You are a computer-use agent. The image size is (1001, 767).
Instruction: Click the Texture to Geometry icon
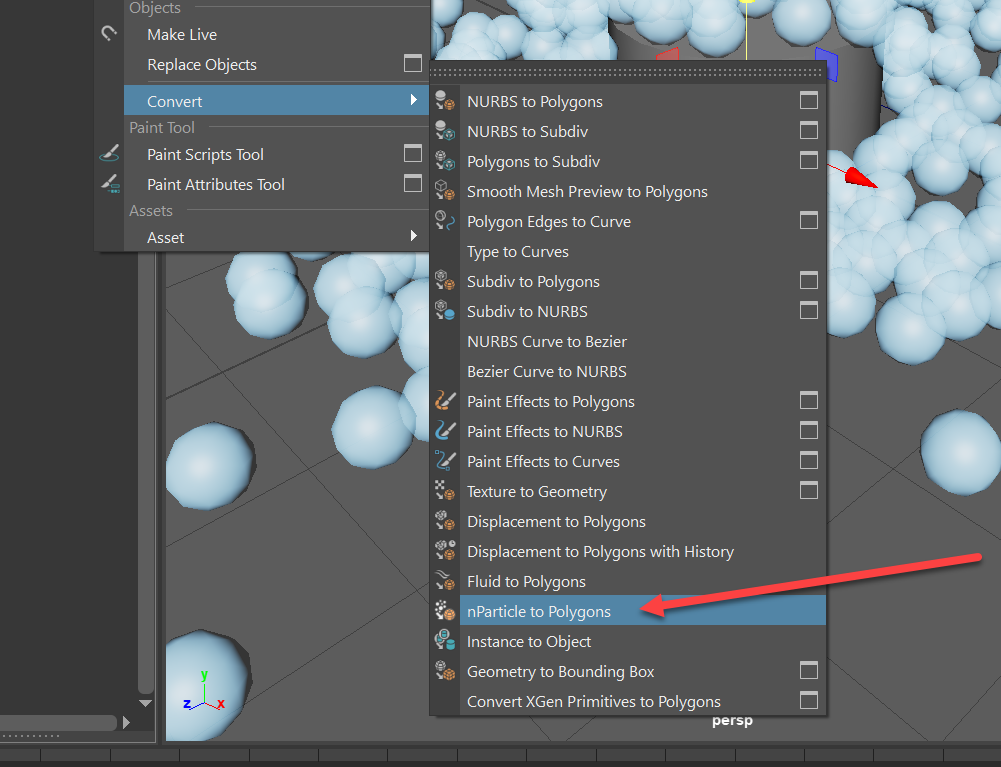coord(445,491)
